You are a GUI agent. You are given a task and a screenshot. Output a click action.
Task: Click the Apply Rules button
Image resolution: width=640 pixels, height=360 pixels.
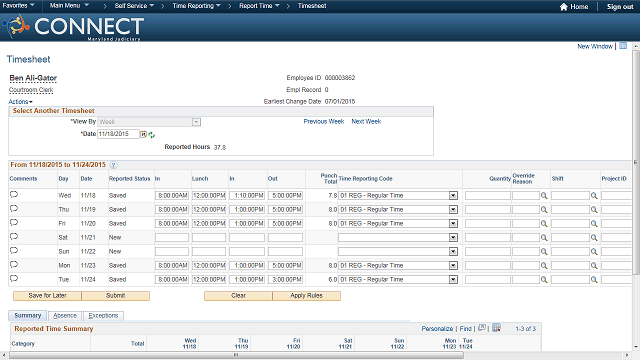coord(307,296)
